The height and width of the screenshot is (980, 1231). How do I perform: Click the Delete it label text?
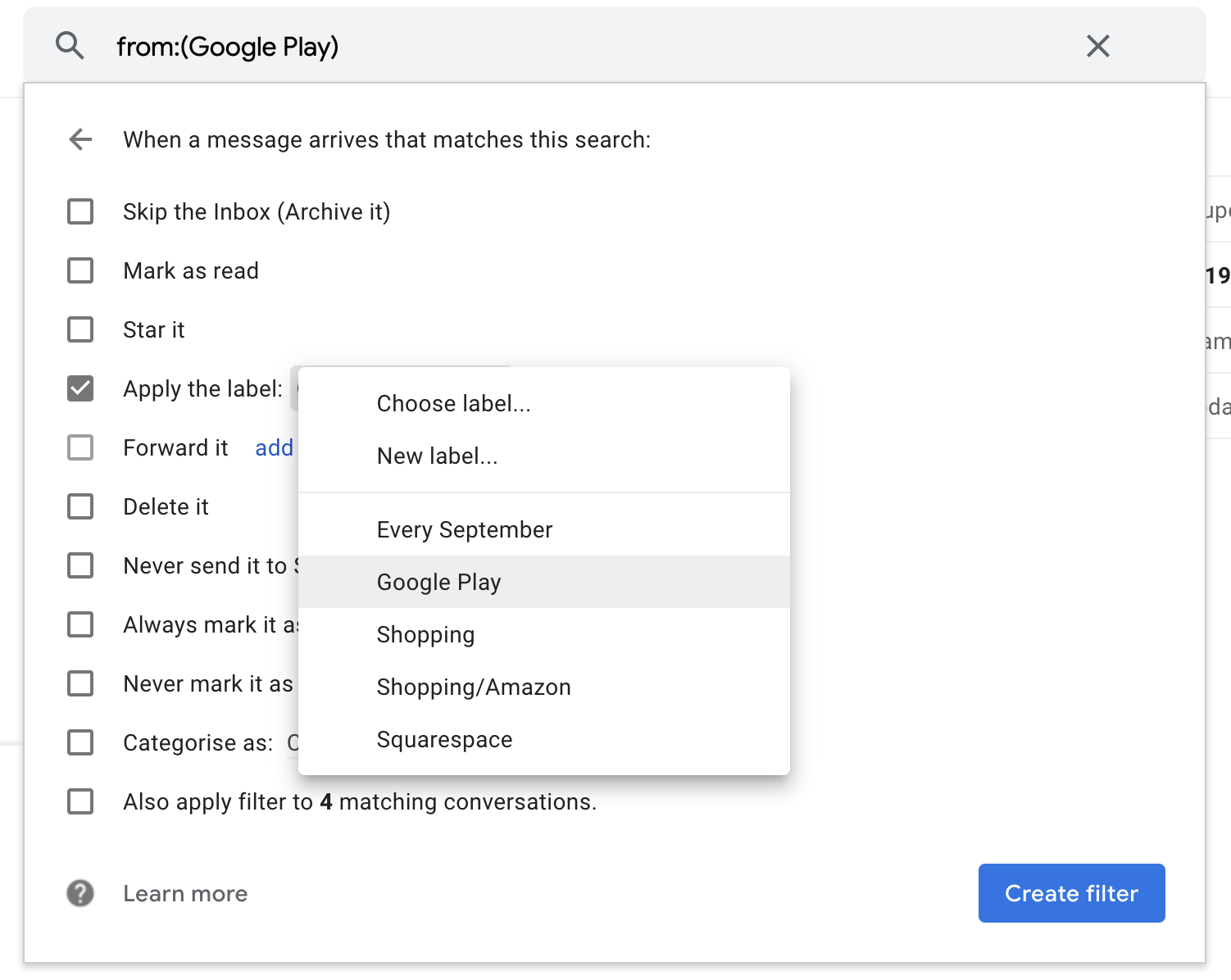[x=166, y=506]
